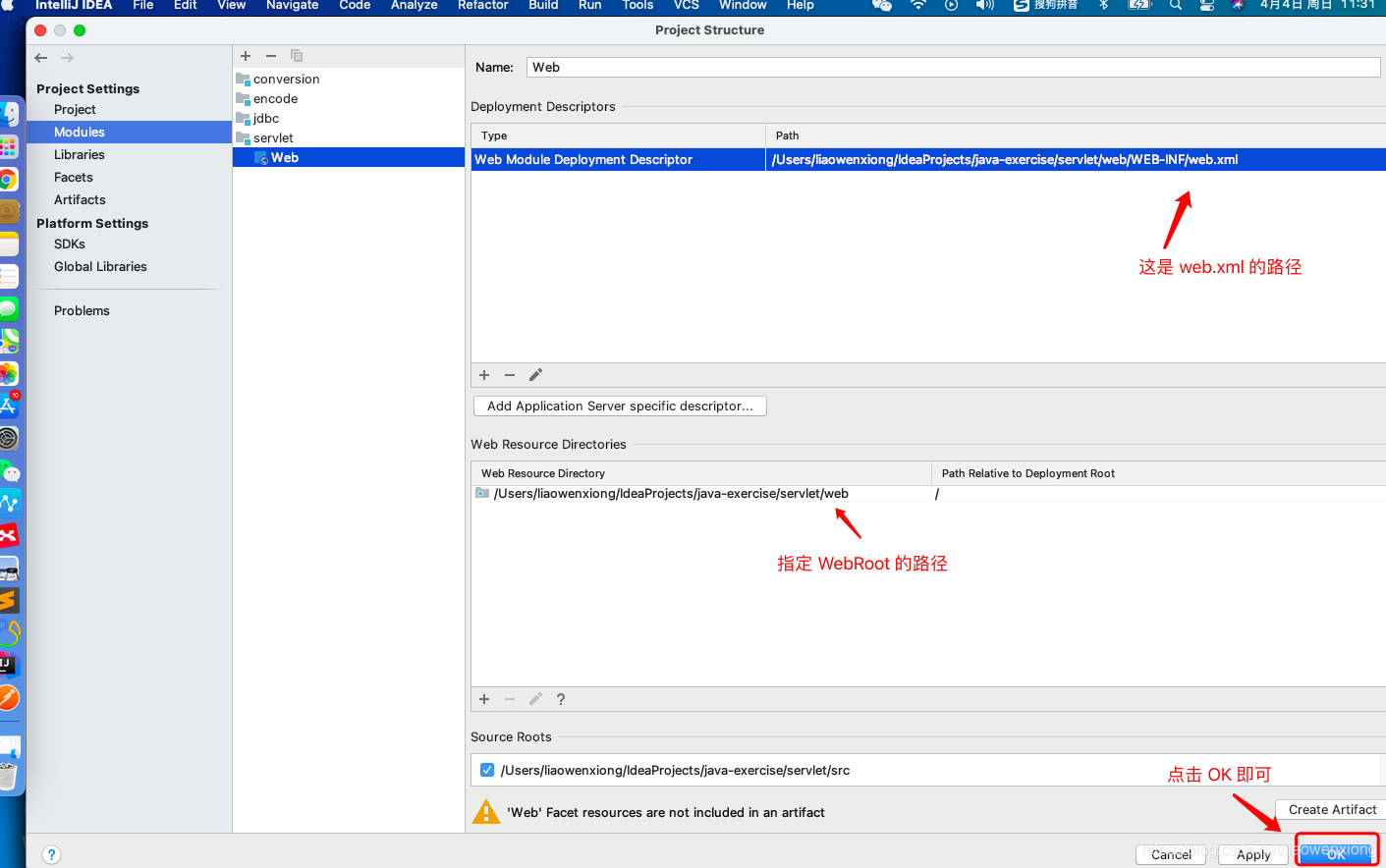Viewport: 1386px width, 868px height.
Task: Click the back navigation arrow
Action: point(41,58)
